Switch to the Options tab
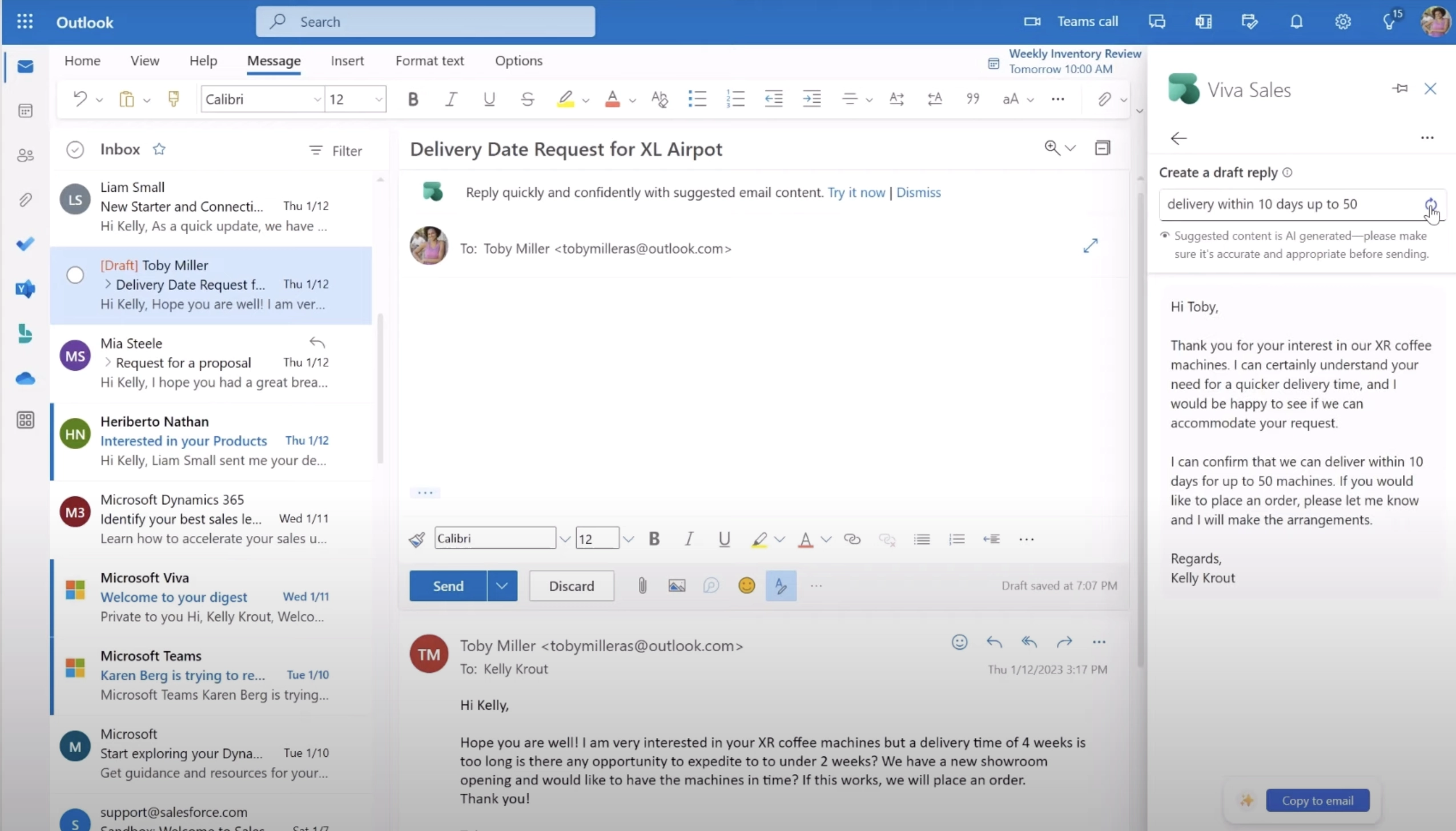 [x=518, y=60]
